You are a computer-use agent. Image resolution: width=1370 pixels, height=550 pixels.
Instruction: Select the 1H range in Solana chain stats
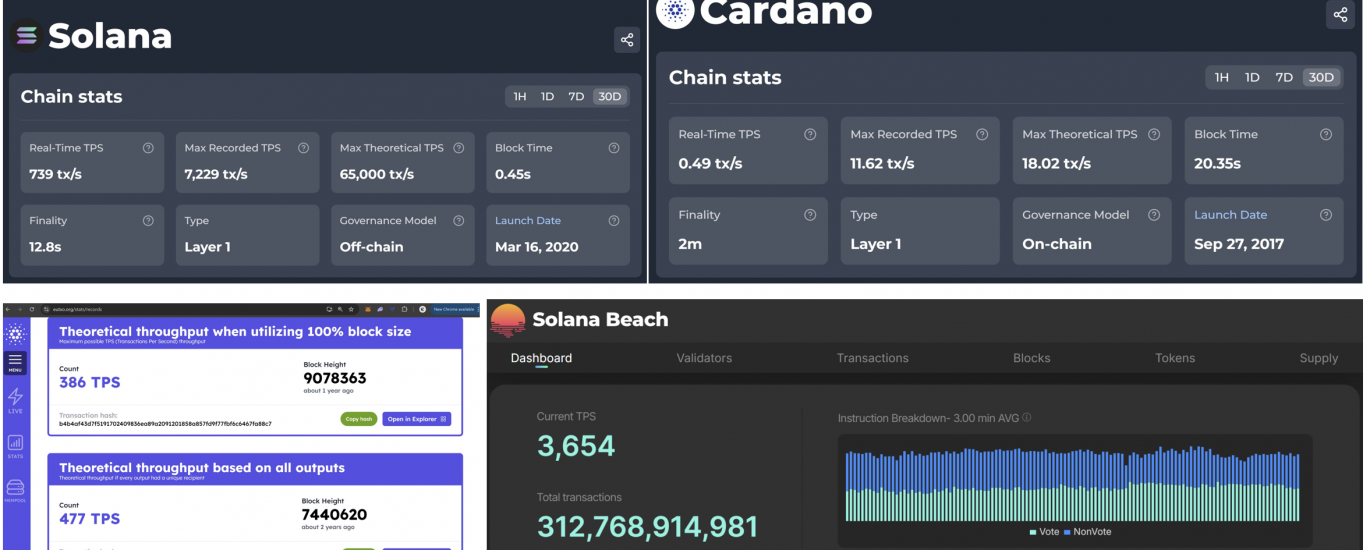pos(520,97)
